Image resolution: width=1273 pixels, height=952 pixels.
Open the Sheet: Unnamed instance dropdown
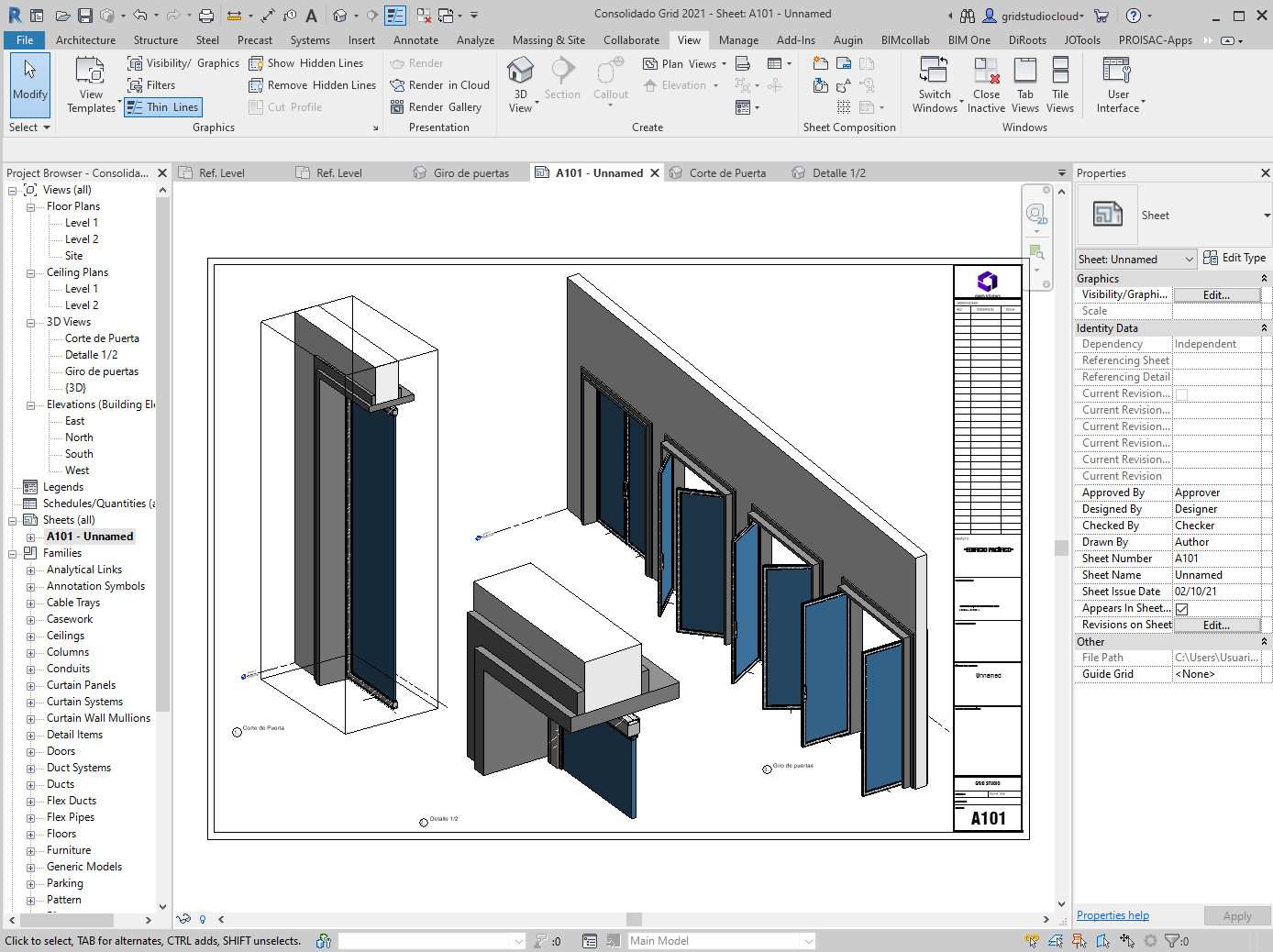pos(1136,260)
